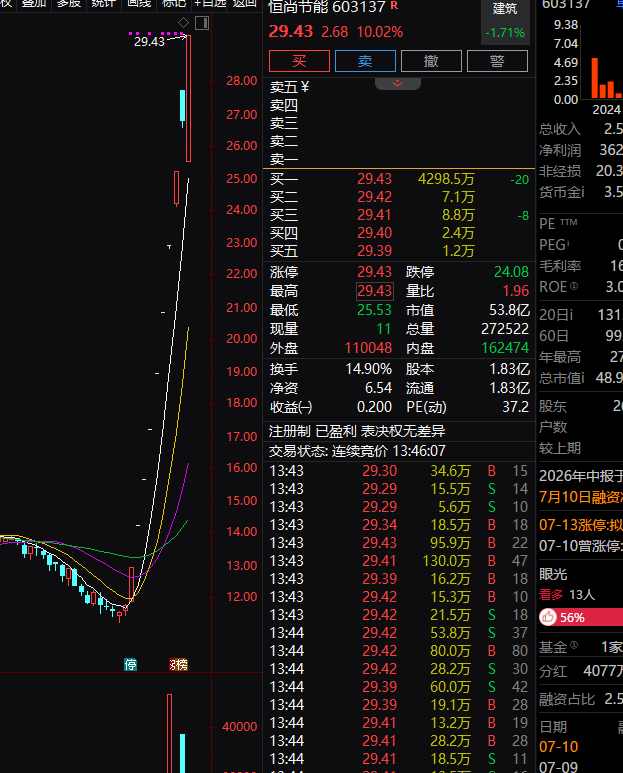The width and height of the screenshot is (623, 773).
Task: Click the trade row with 80.0万 volume
Action: [x=399, y=651]
